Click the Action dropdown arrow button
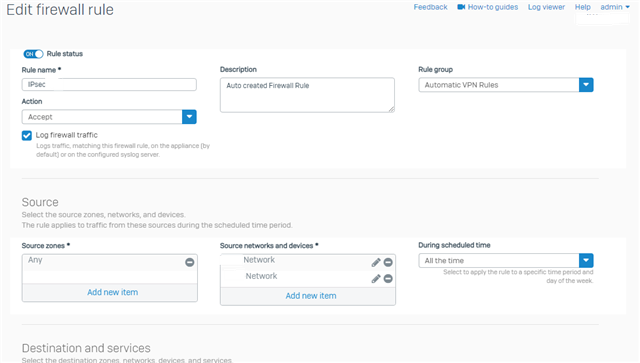The width and height of the screenshot is (640, 363). click(x=189, y=117)
